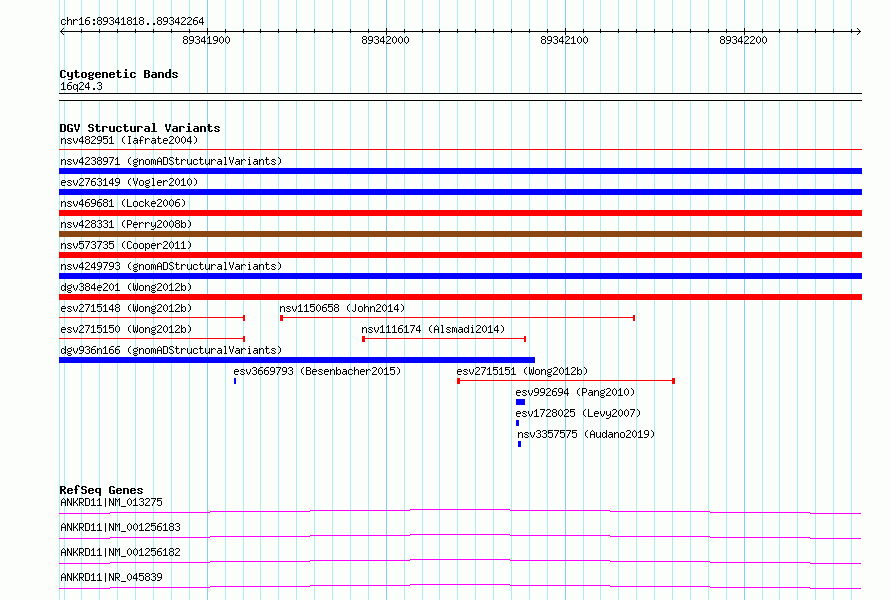The width and height of the screenshot is (890, 600).
Task: Open variant nsv1116174 (Alsmadi2014)
Action: pyautogui.click(x=433, y=329)
